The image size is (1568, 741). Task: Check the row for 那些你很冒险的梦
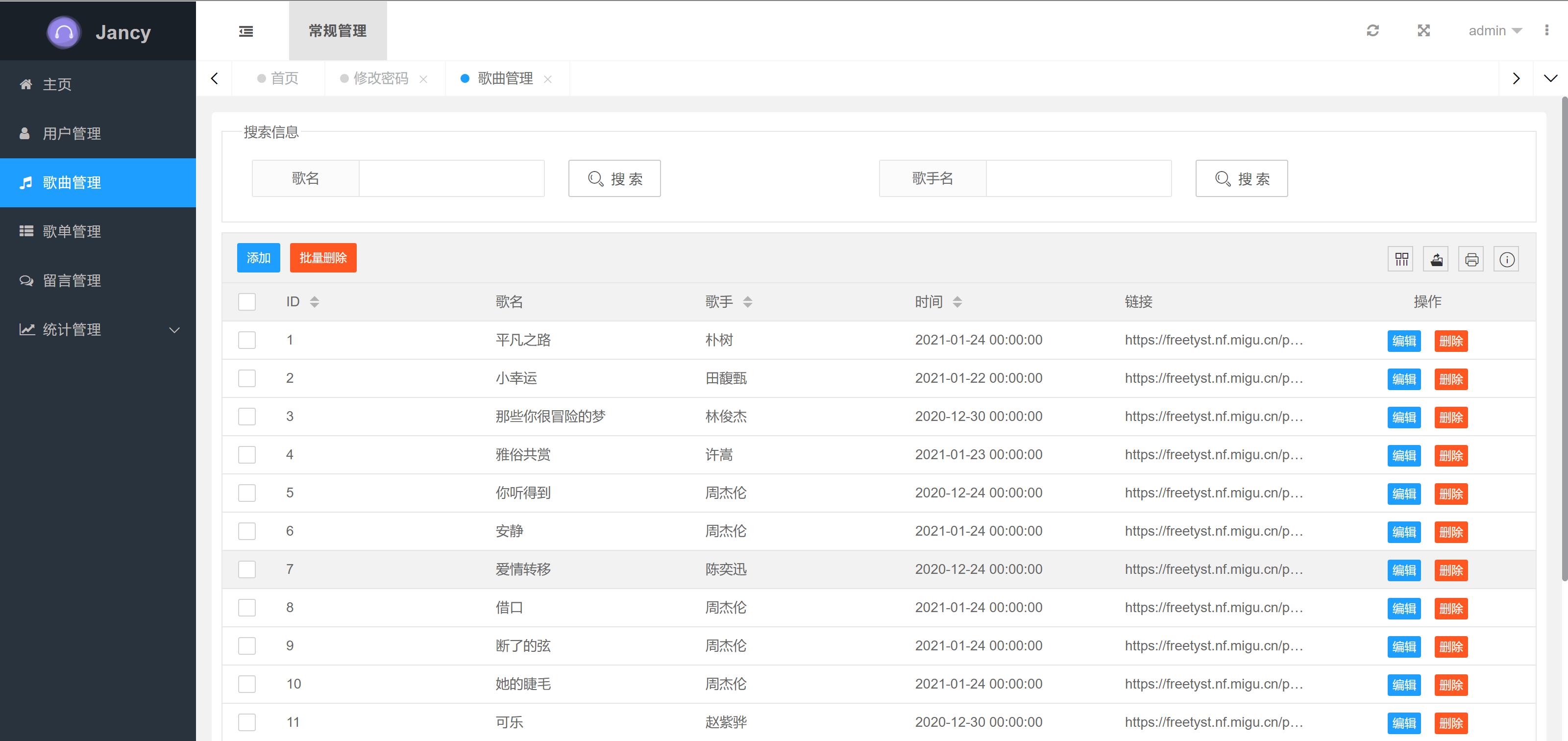point(247,417)
